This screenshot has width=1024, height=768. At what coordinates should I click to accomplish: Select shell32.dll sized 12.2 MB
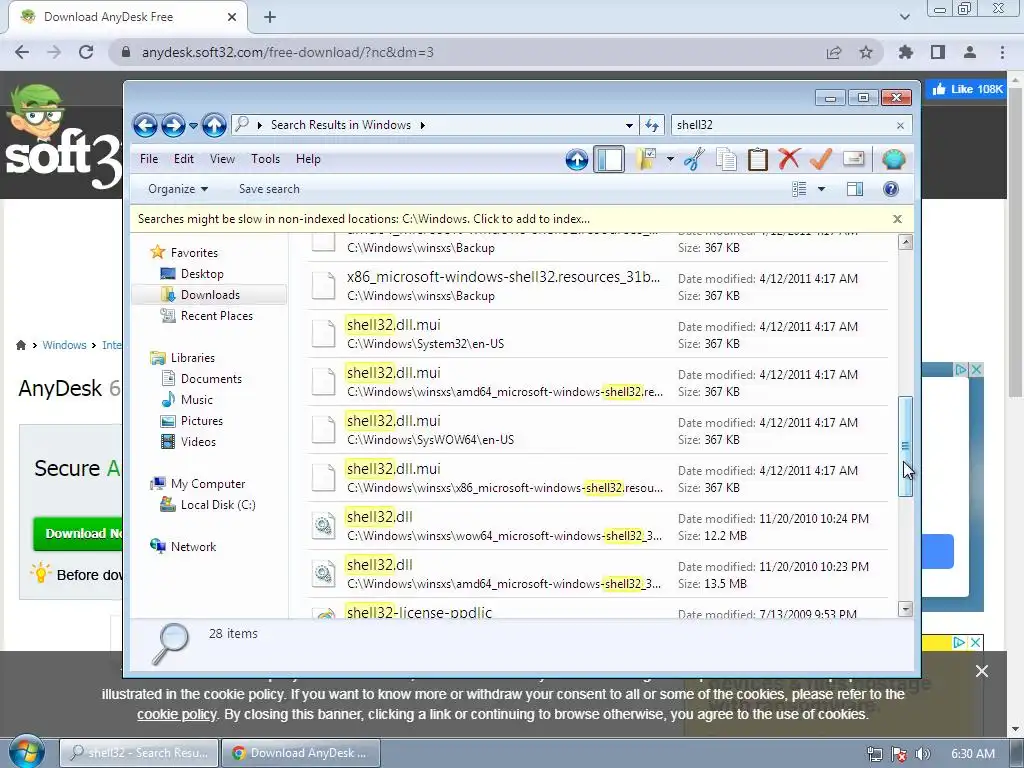598,526
